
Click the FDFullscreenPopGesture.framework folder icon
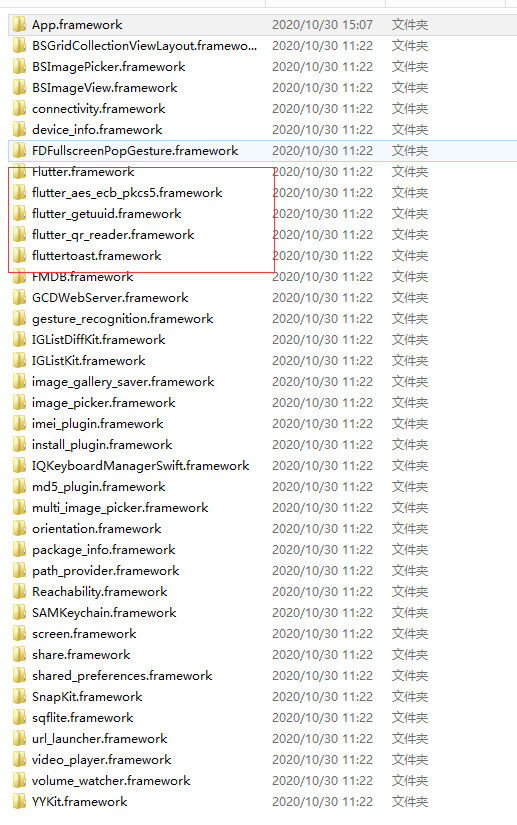(x=19, y=151)
